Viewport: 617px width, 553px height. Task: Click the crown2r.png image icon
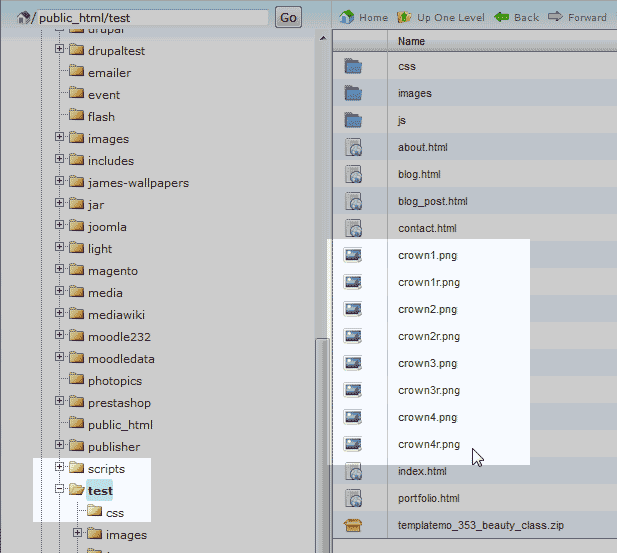[x=353, y=336]
